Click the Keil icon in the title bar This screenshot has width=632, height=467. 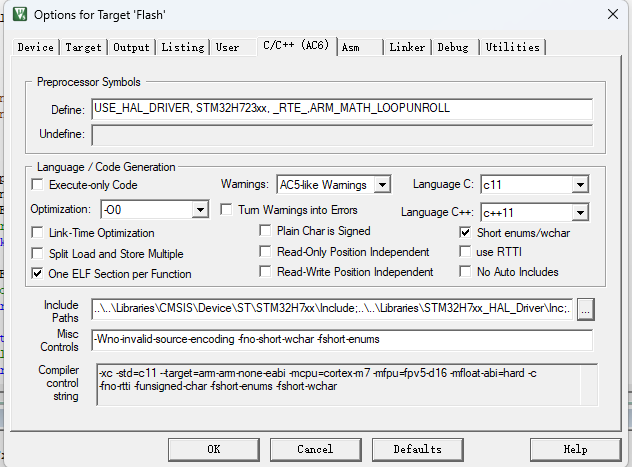click(x=17, y=14)
